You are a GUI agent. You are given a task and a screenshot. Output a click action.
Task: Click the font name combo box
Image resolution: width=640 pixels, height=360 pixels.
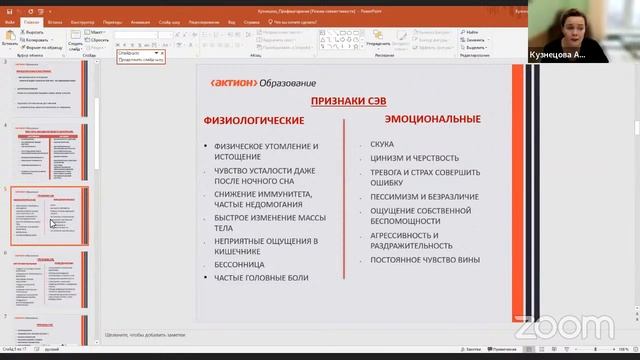pos(136,36)
